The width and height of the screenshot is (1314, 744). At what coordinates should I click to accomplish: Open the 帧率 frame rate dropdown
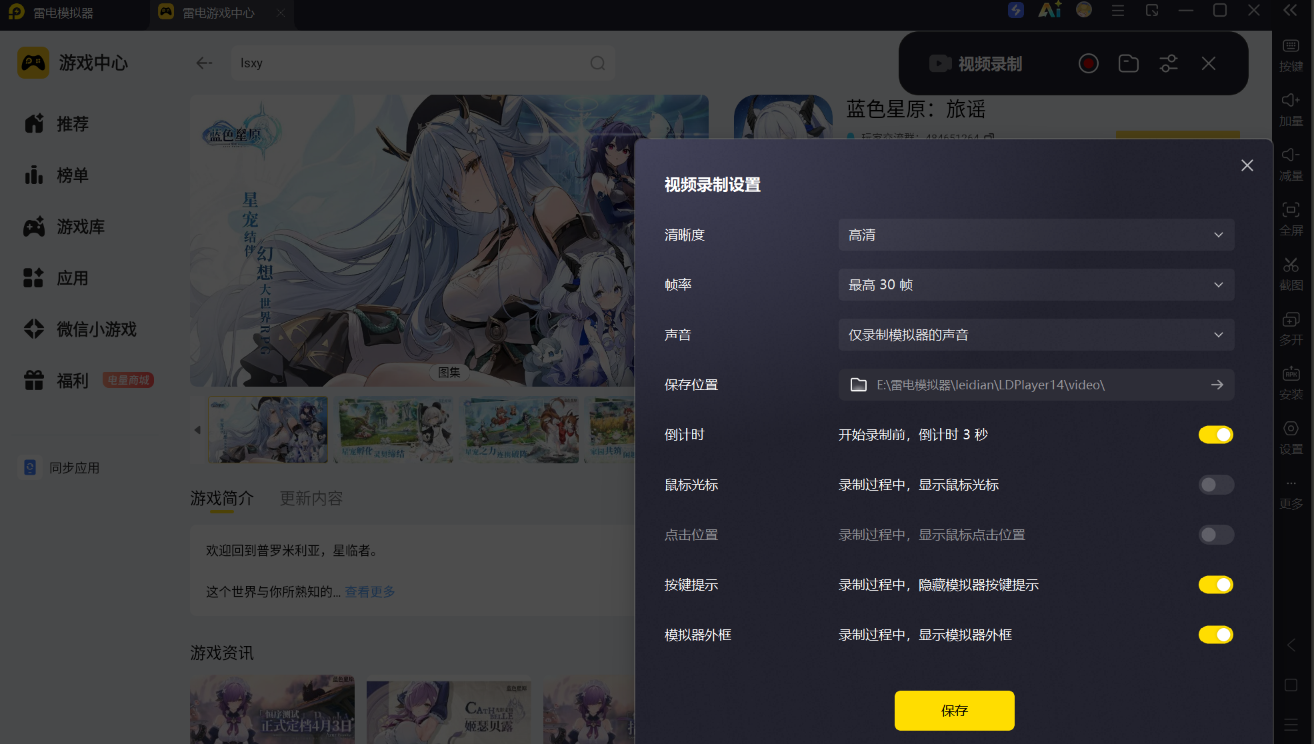1036,285
